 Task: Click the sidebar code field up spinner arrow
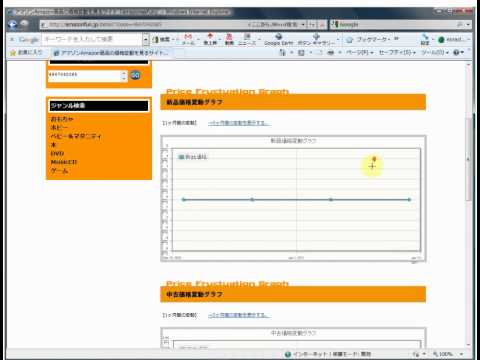click(124, 73)
